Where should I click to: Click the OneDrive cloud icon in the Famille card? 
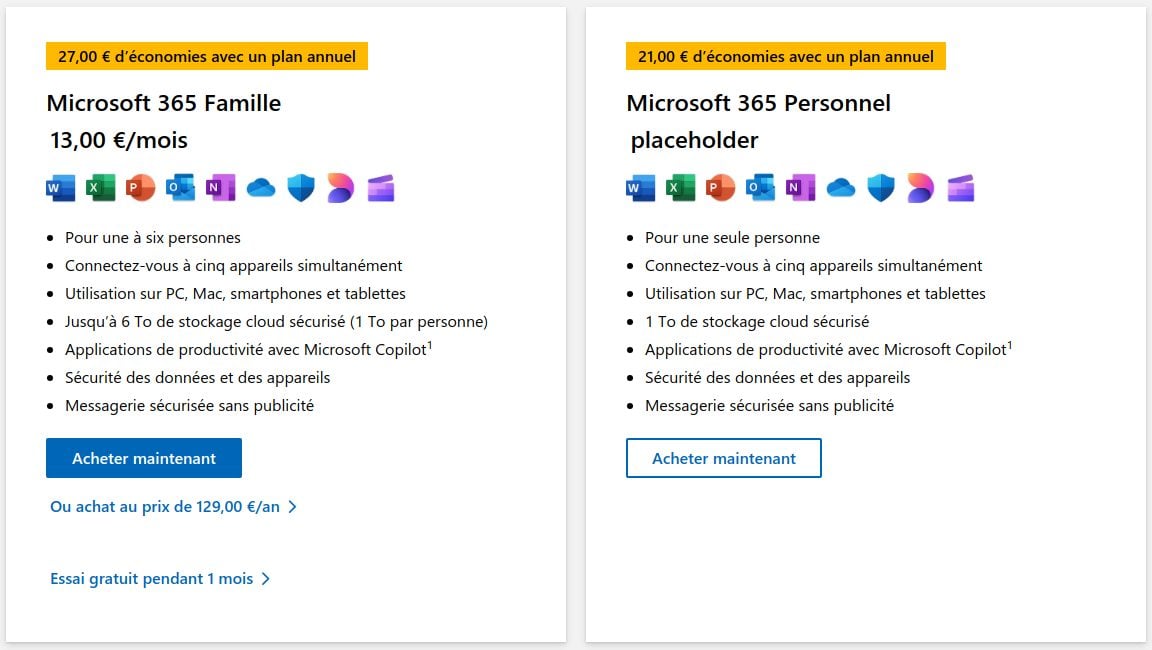[x=261, y=189]
